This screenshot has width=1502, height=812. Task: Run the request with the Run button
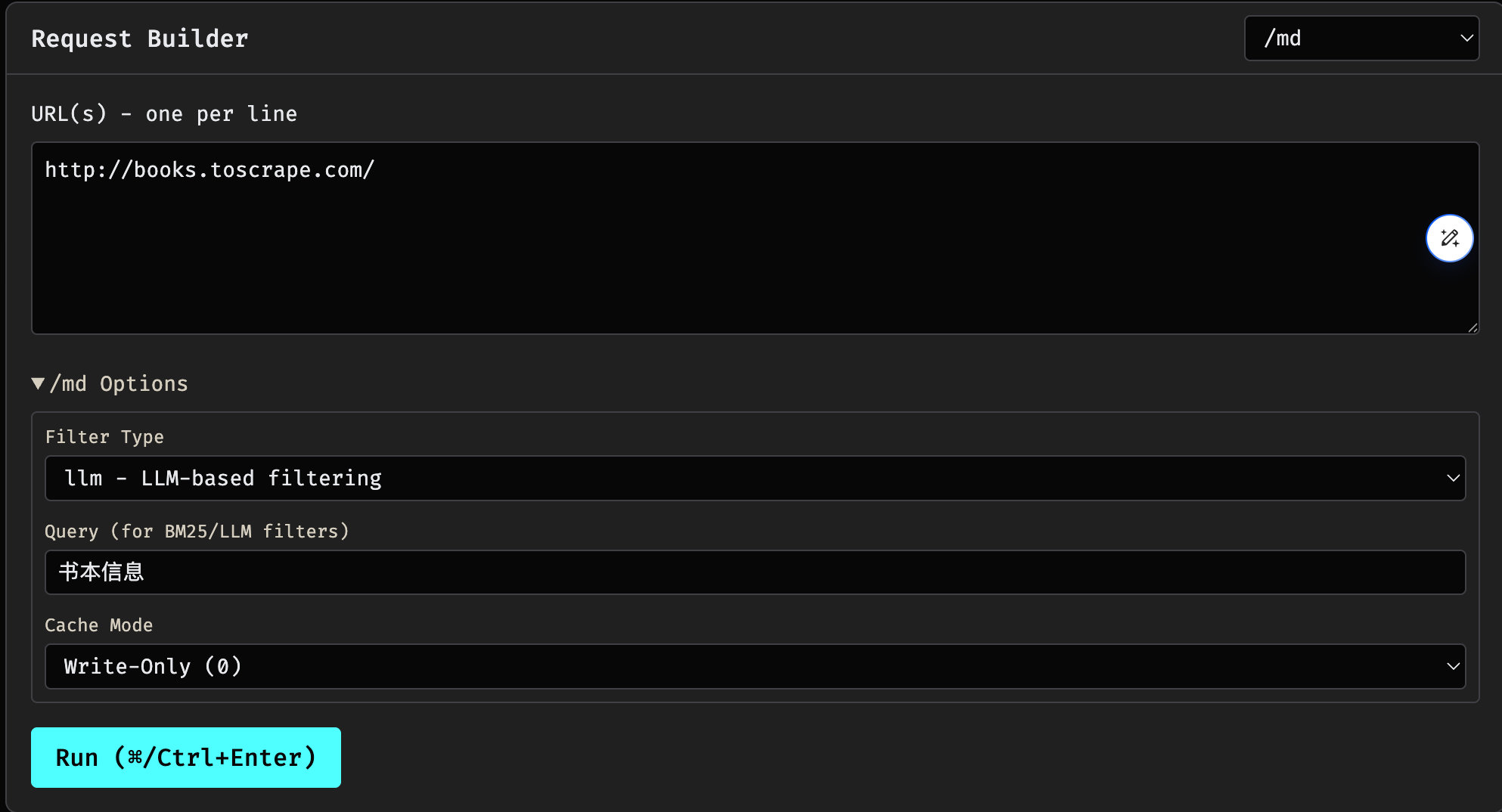pos(186,758)
